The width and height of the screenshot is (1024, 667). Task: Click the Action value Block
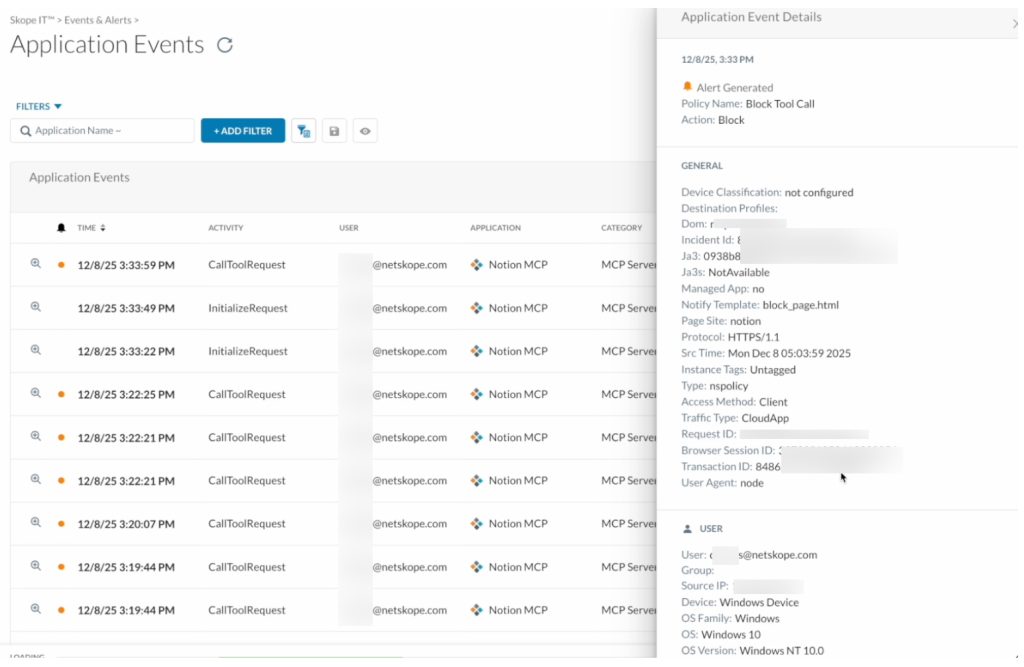pos(731,120)
